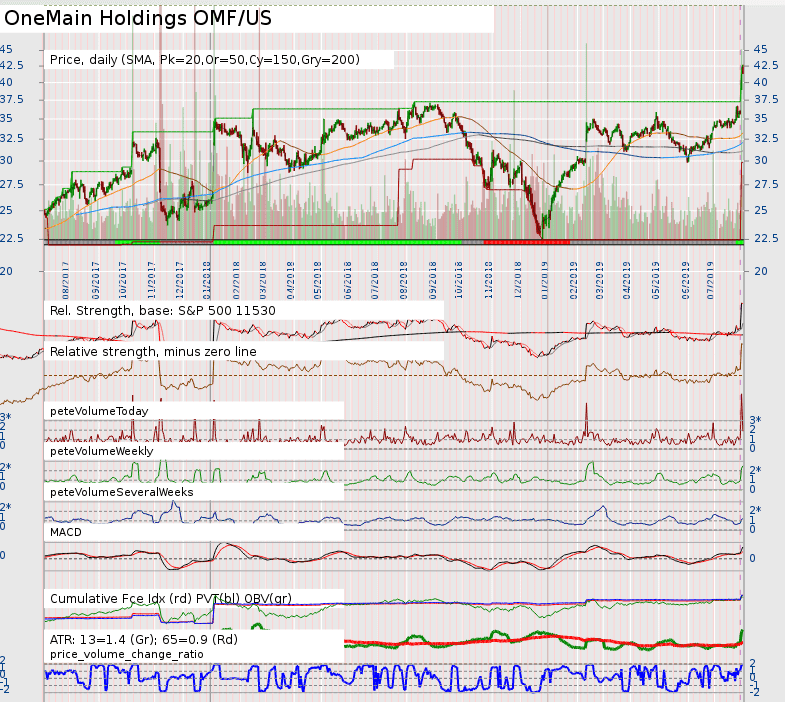The image size is (785, 702).
Task: Select the 04/2019 date axis label
Action: coord(626,280)
